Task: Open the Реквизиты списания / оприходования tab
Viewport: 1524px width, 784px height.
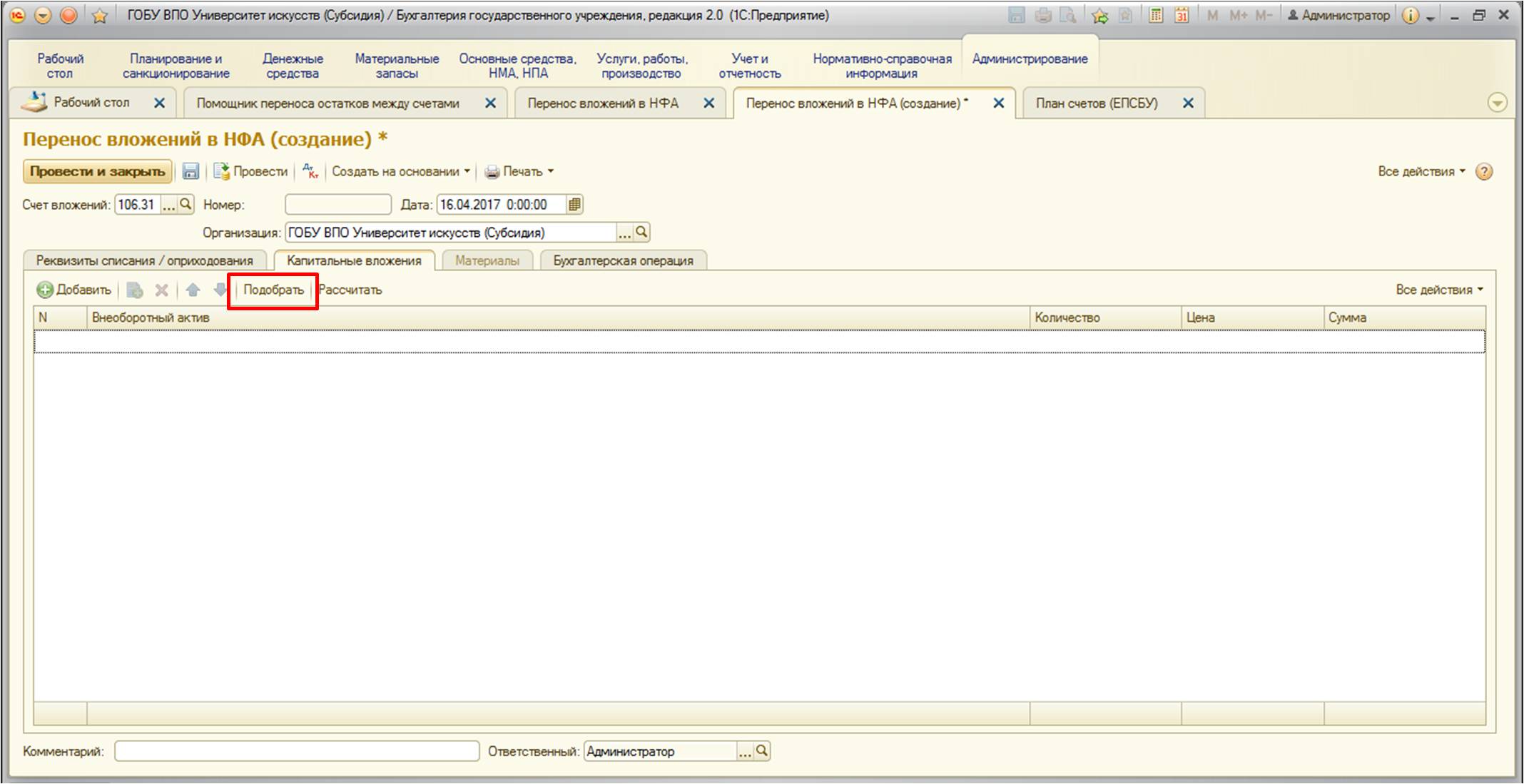Action: [x=145, y=260]
